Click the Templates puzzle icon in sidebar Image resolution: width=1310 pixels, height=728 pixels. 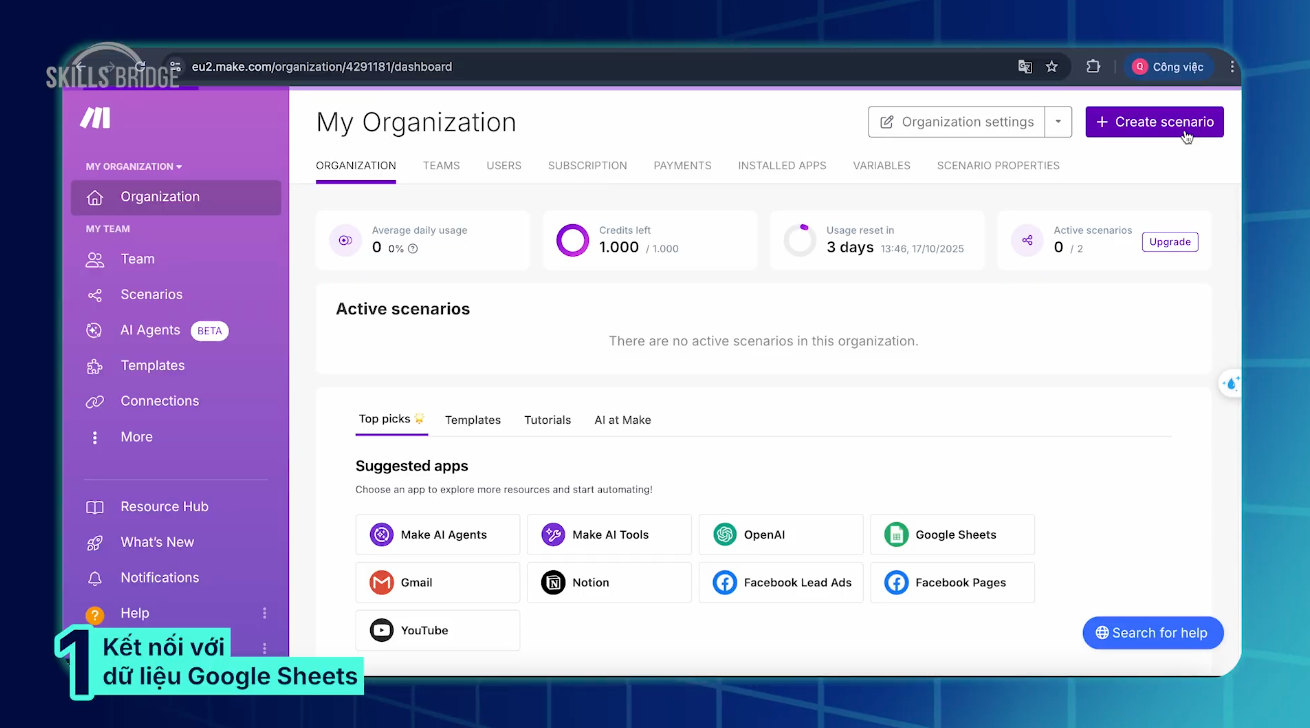click(x=95, y=366)
